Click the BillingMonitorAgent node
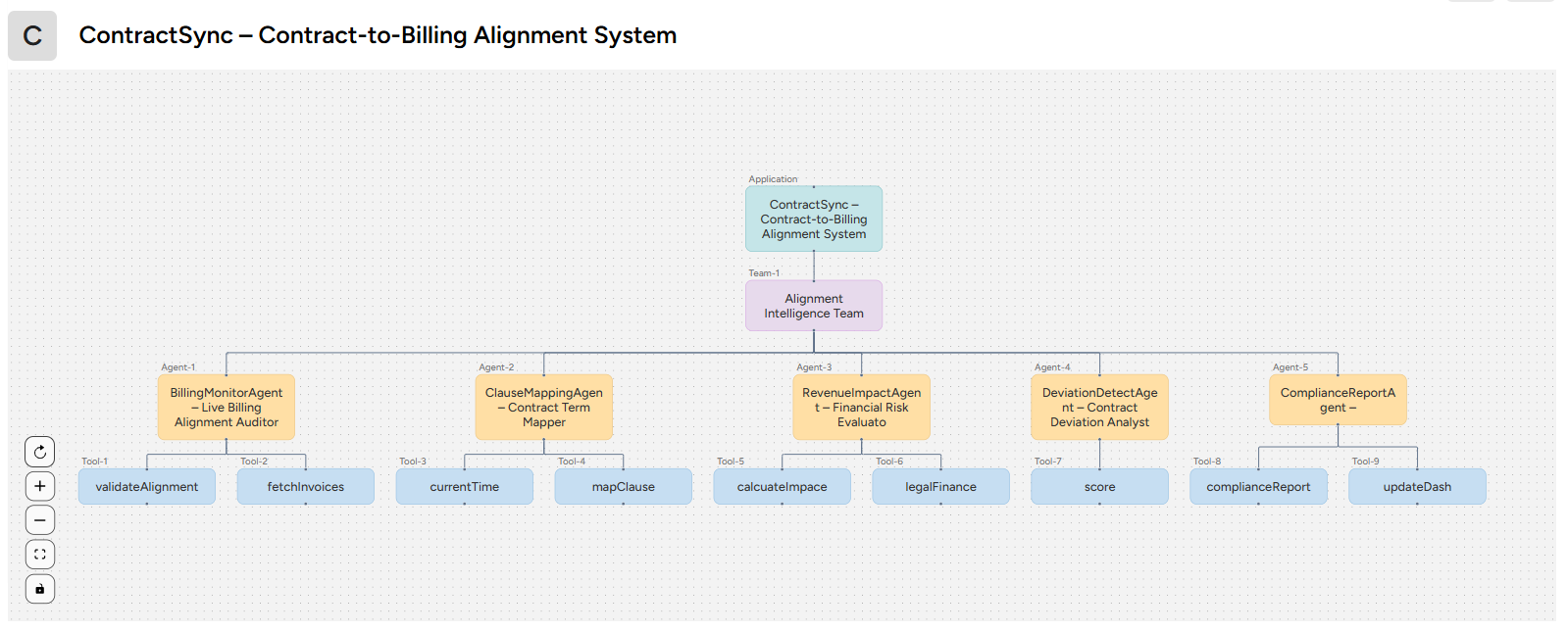This screenshot has height=633, width=1568. [227, 408]
